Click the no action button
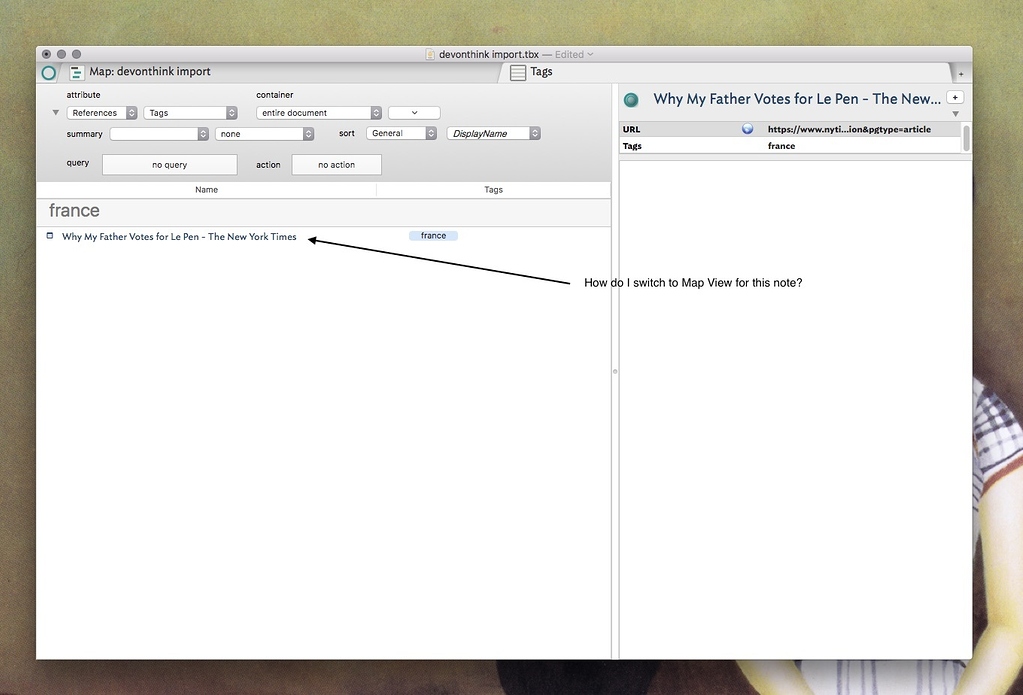This screenshot has height=695, width=1023. (x=336, y=164)
